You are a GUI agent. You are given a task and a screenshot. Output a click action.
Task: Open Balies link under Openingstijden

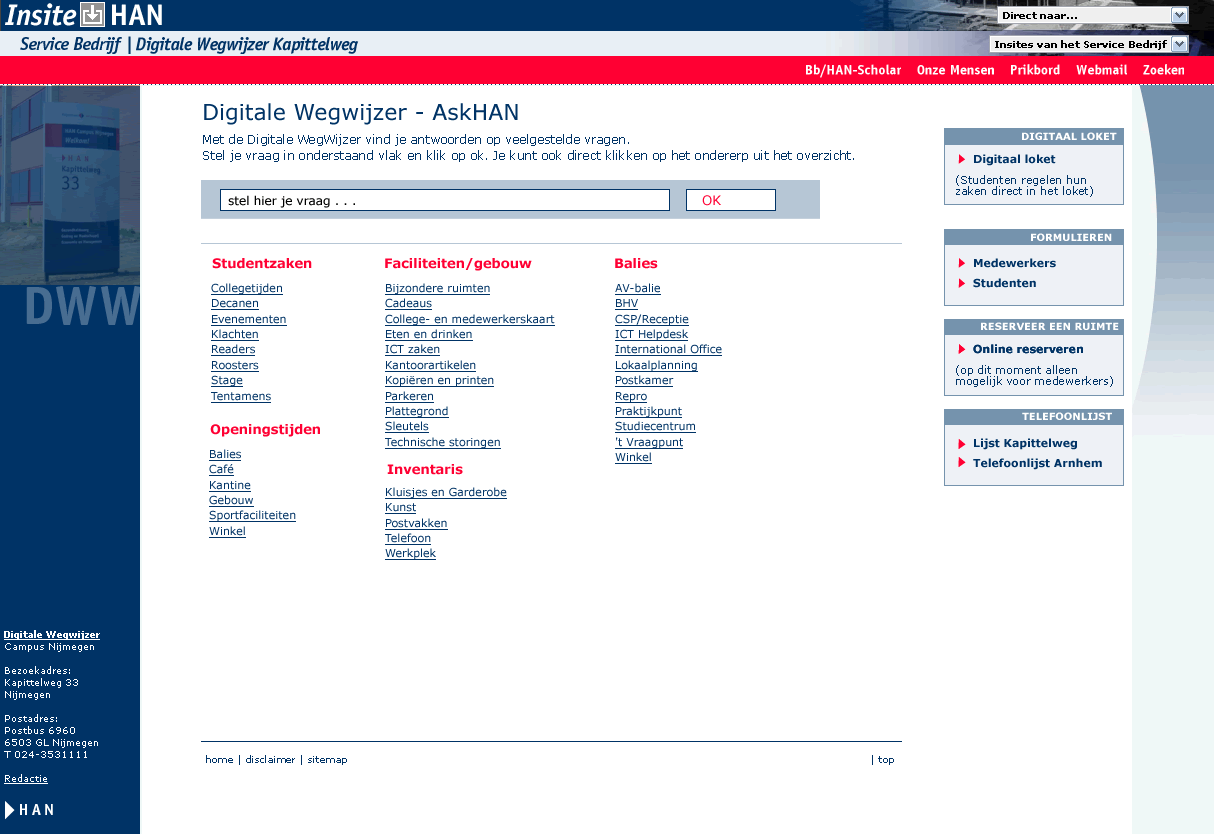pyautogui.click(x=225, y=454)
